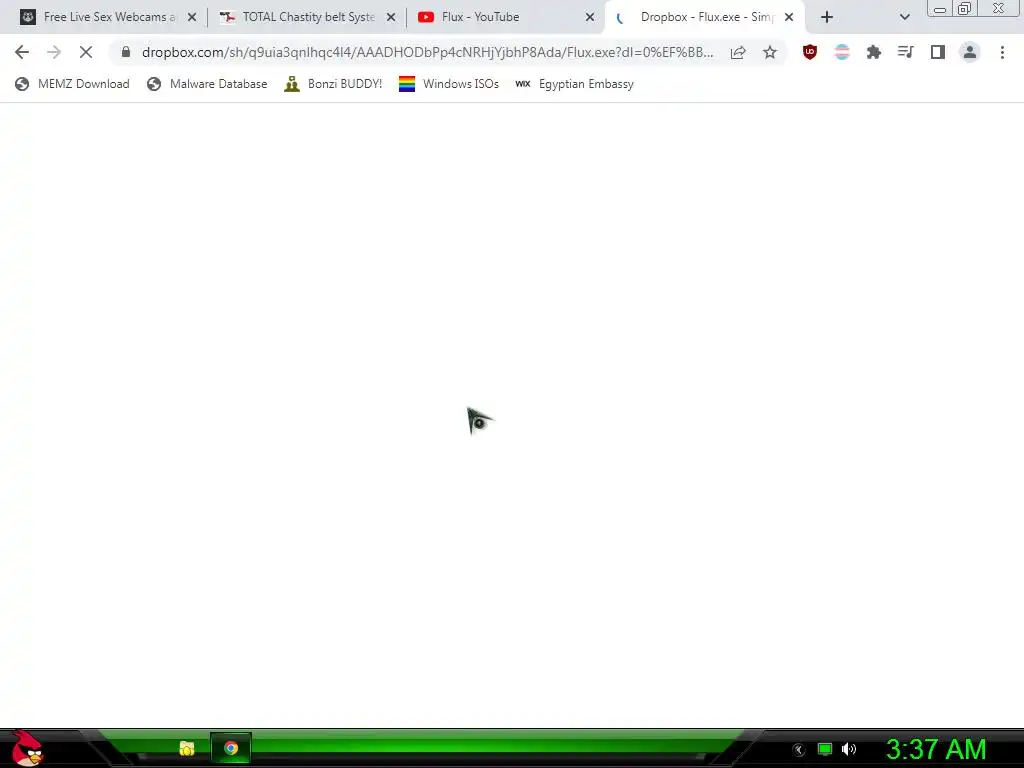Show hidden tray icons arrow
Image resolution: width=1024 pixels, height=768 pixels.
(x=798, y=750)
